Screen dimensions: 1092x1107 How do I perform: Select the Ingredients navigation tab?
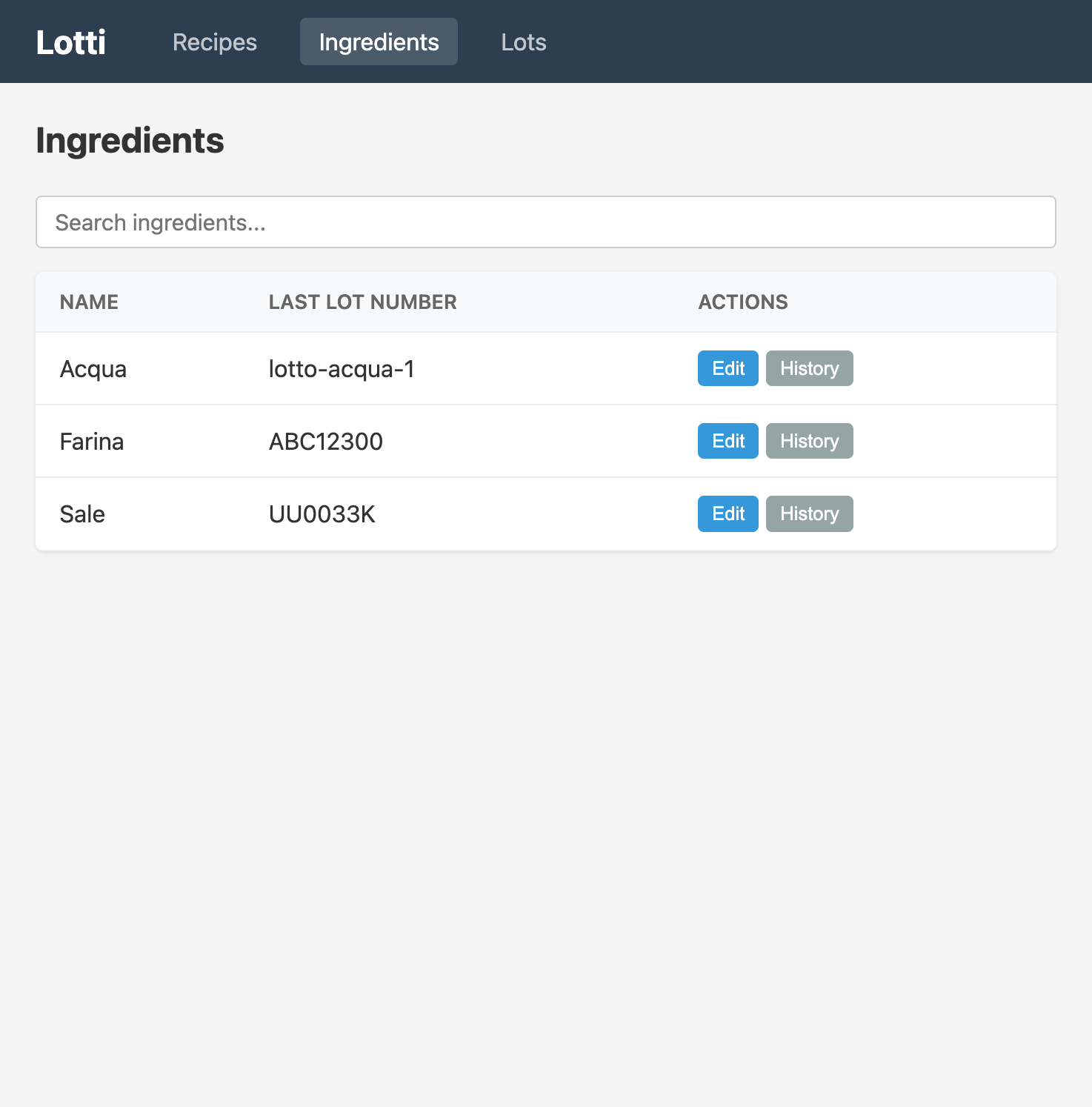coord(379,42)
